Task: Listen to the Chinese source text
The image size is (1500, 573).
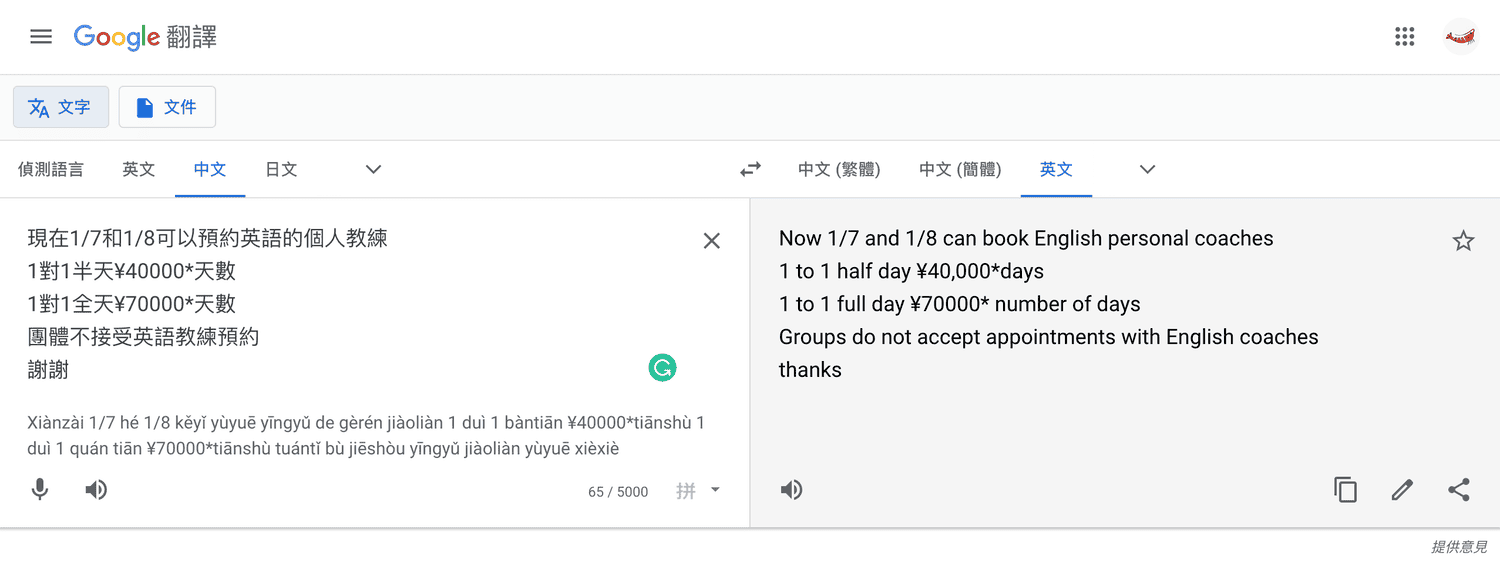Action: (96, 490)
